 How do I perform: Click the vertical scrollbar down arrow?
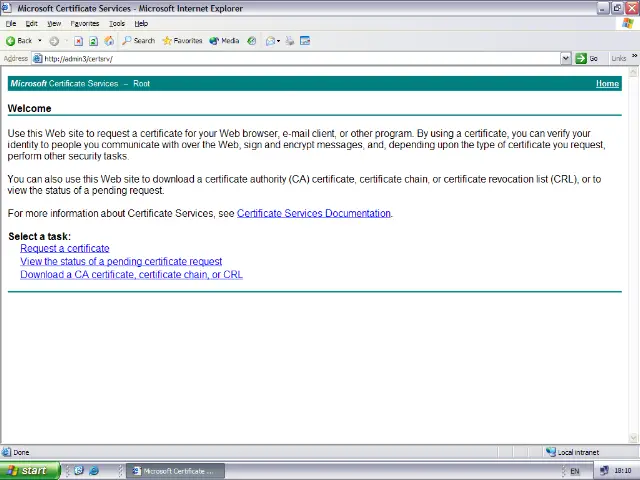click(x=633, y=438)
